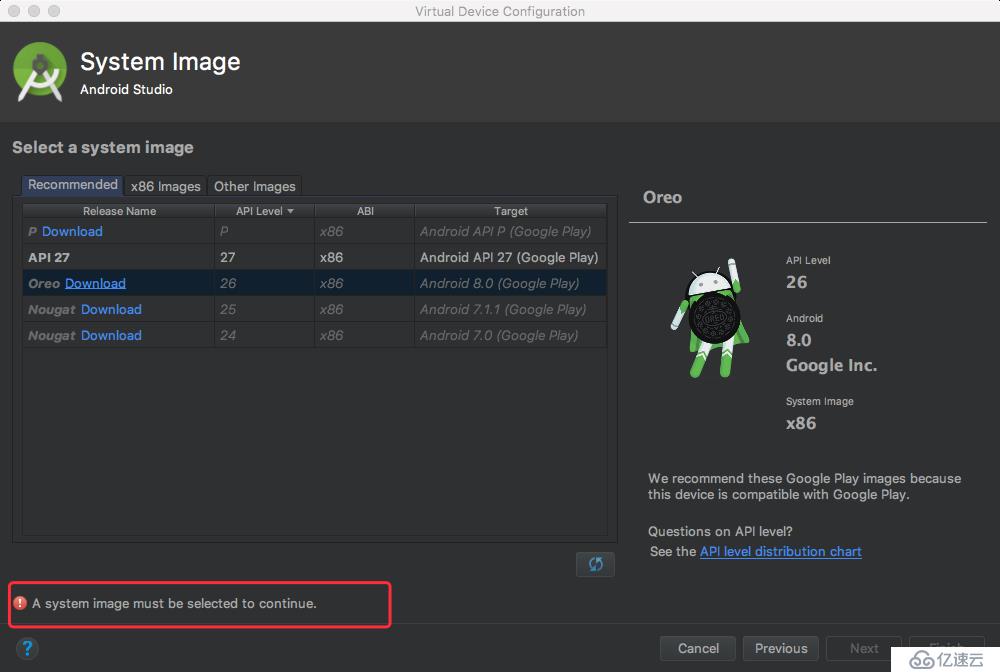This screenshot has height=672, width=1000.
Task: Click the Next button
Action: coord(864,648)
